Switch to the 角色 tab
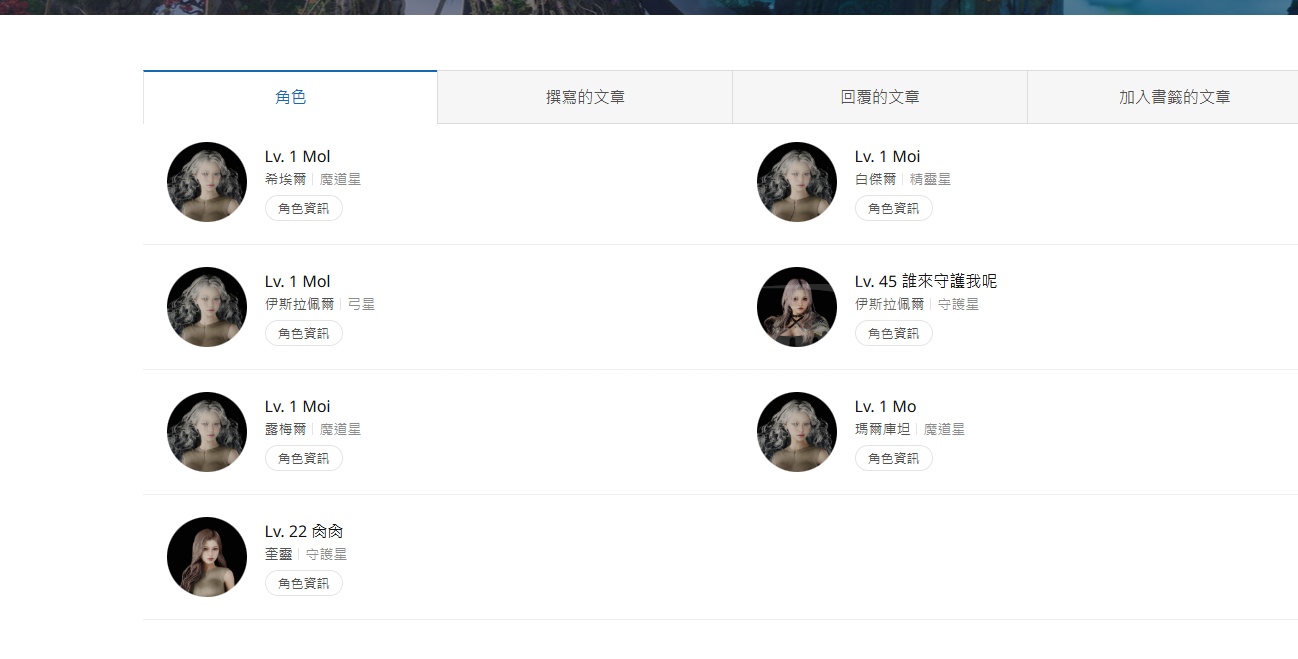1298x659 pixels. (x=290, y=97)
